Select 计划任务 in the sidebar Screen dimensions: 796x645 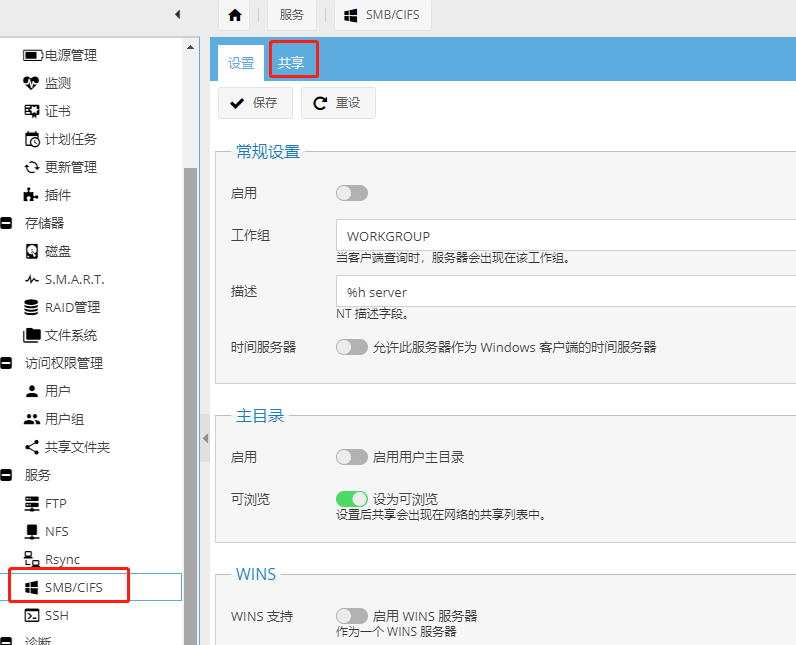pyautogui.click(x=70, y=139)
